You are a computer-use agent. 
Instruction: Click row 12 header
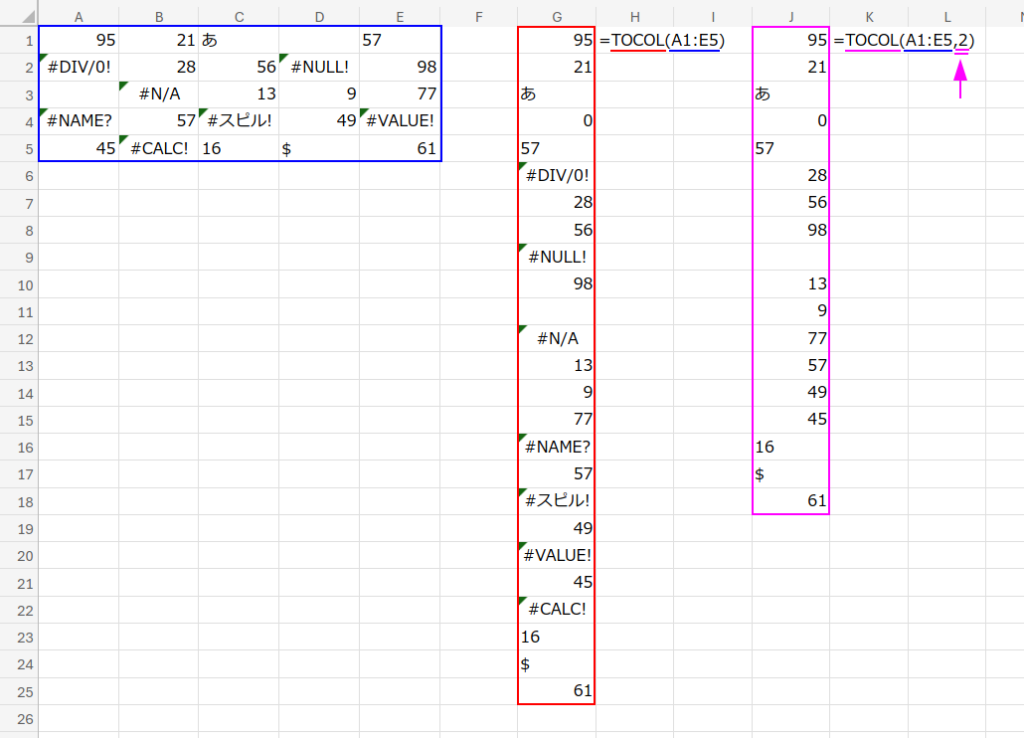(x=18, y=338)
